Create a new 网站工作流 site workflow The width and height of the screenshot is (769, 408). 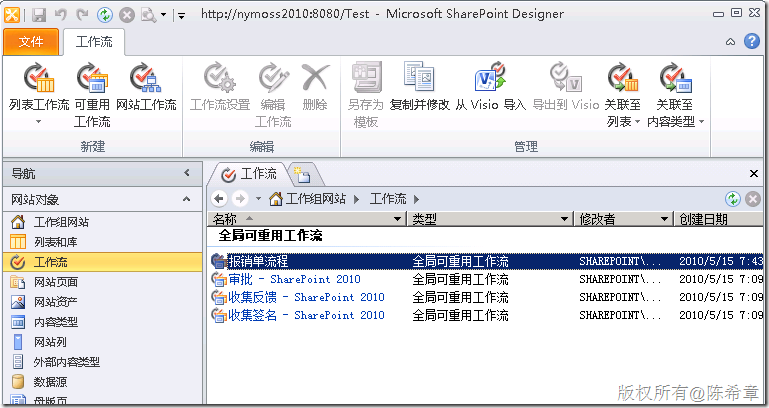(x=146, y=87)
